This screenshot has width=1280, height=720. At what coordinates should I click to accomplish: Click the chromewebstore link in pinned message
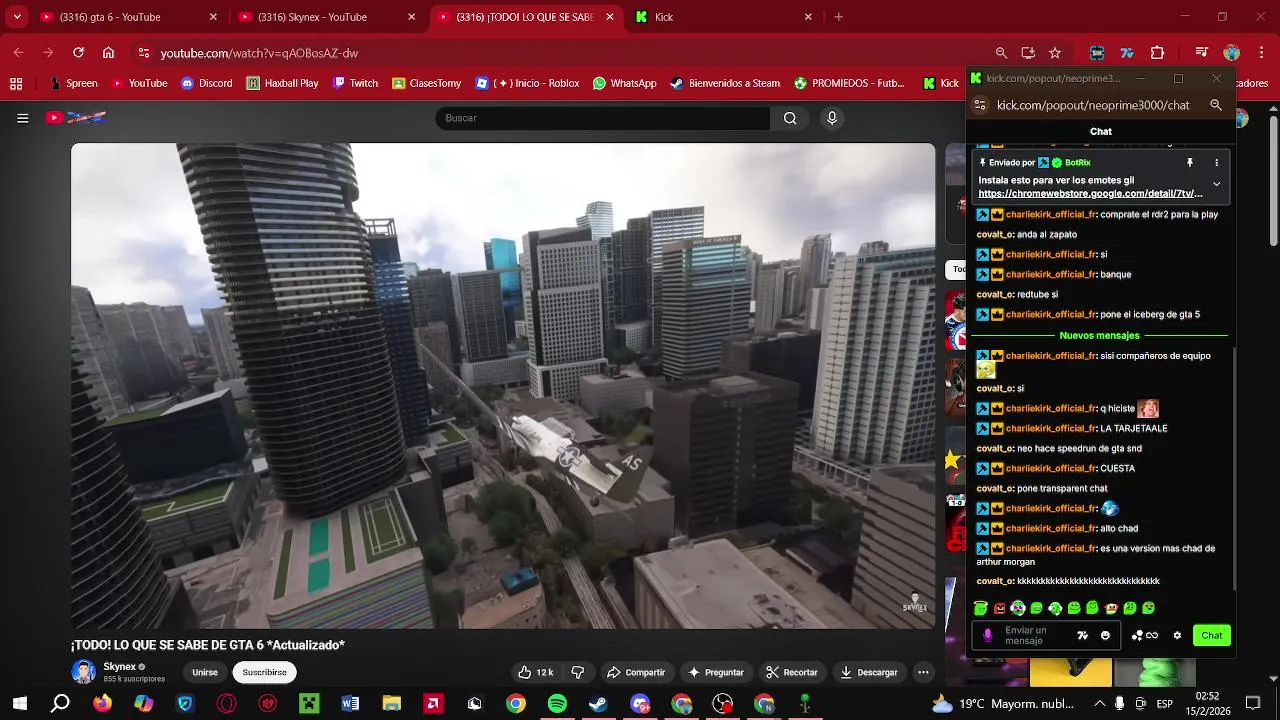[1090, 194]
